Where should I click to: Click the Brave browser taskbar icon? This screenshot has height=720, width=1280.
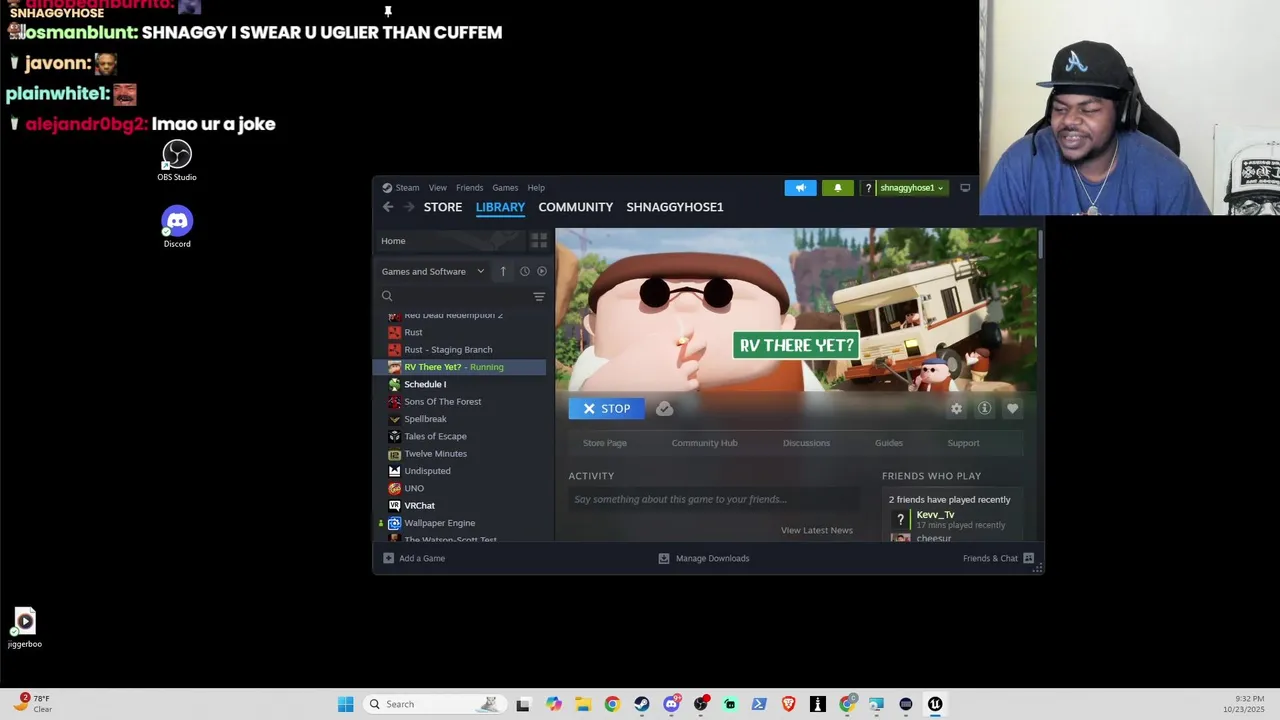pyautogui.click(x=788, y=704)
